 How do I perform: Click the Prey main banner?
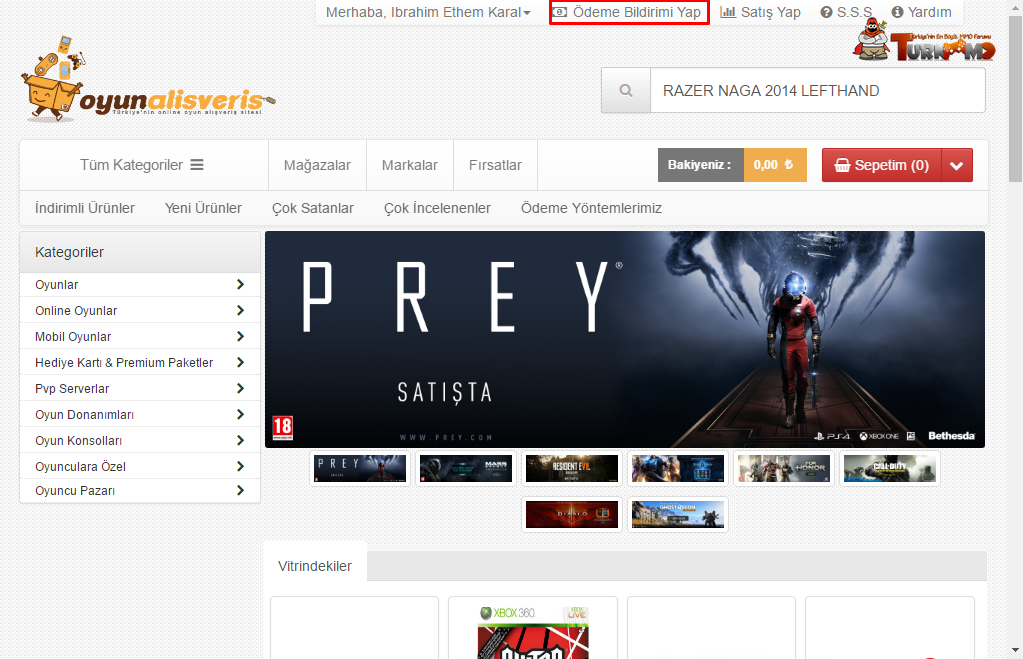pyautogui.click(x=624, y=339)
